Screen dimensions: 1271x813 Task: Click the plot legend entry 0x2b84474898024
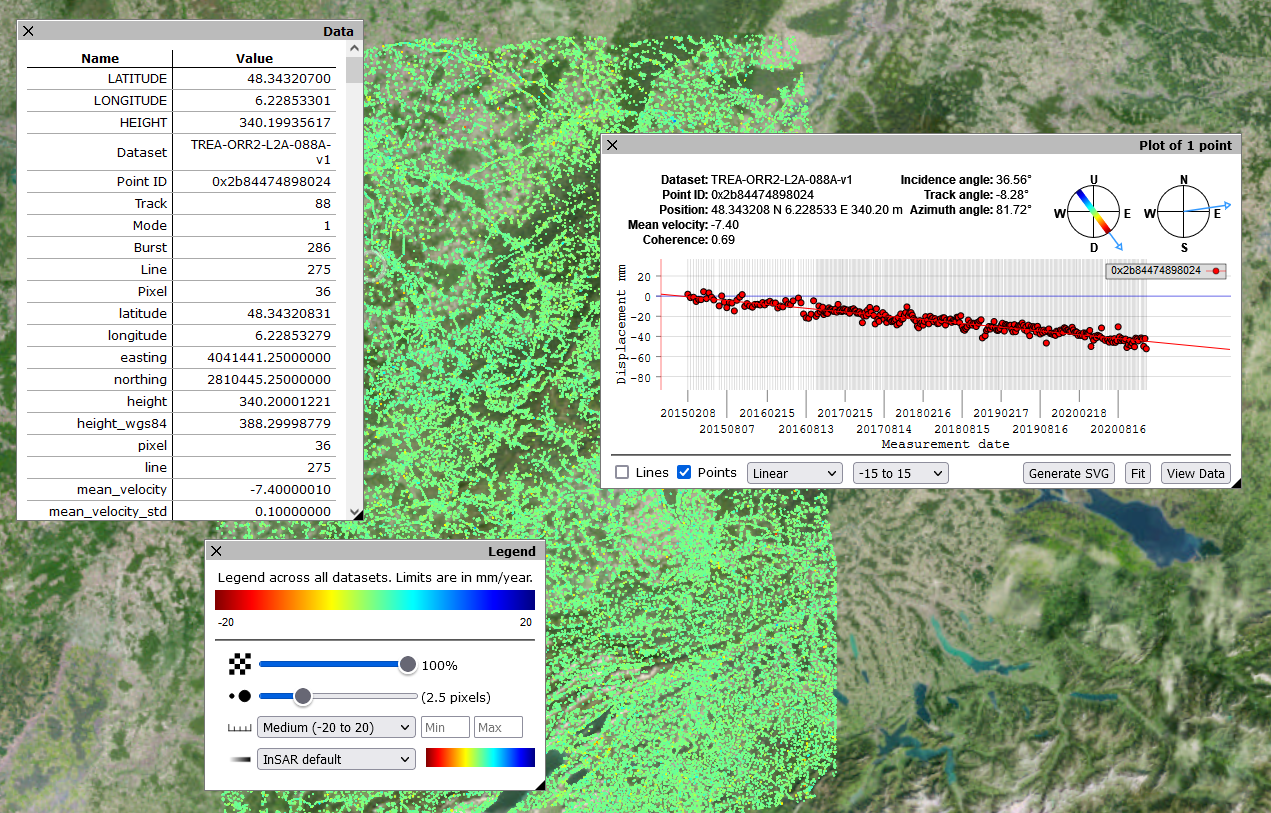(1165, 270)
